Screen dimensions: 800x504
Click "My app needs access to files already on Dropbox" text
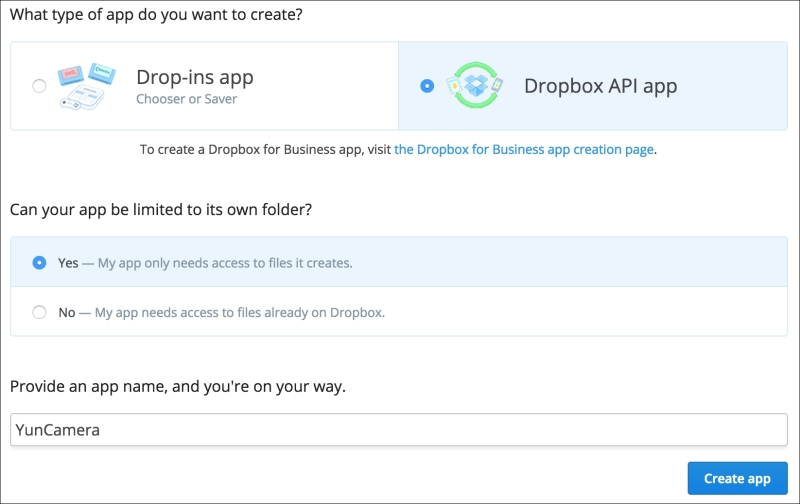240,313
